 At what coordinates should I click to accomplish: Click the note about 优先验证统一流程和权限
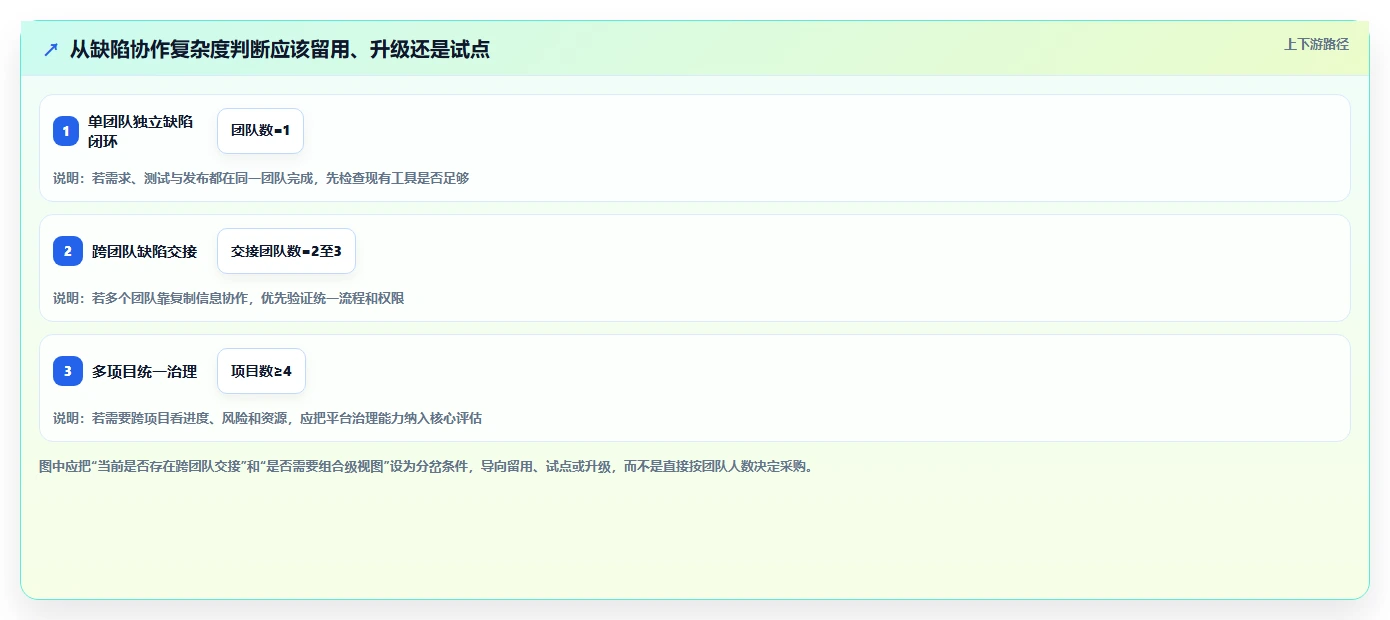[229, 298]
